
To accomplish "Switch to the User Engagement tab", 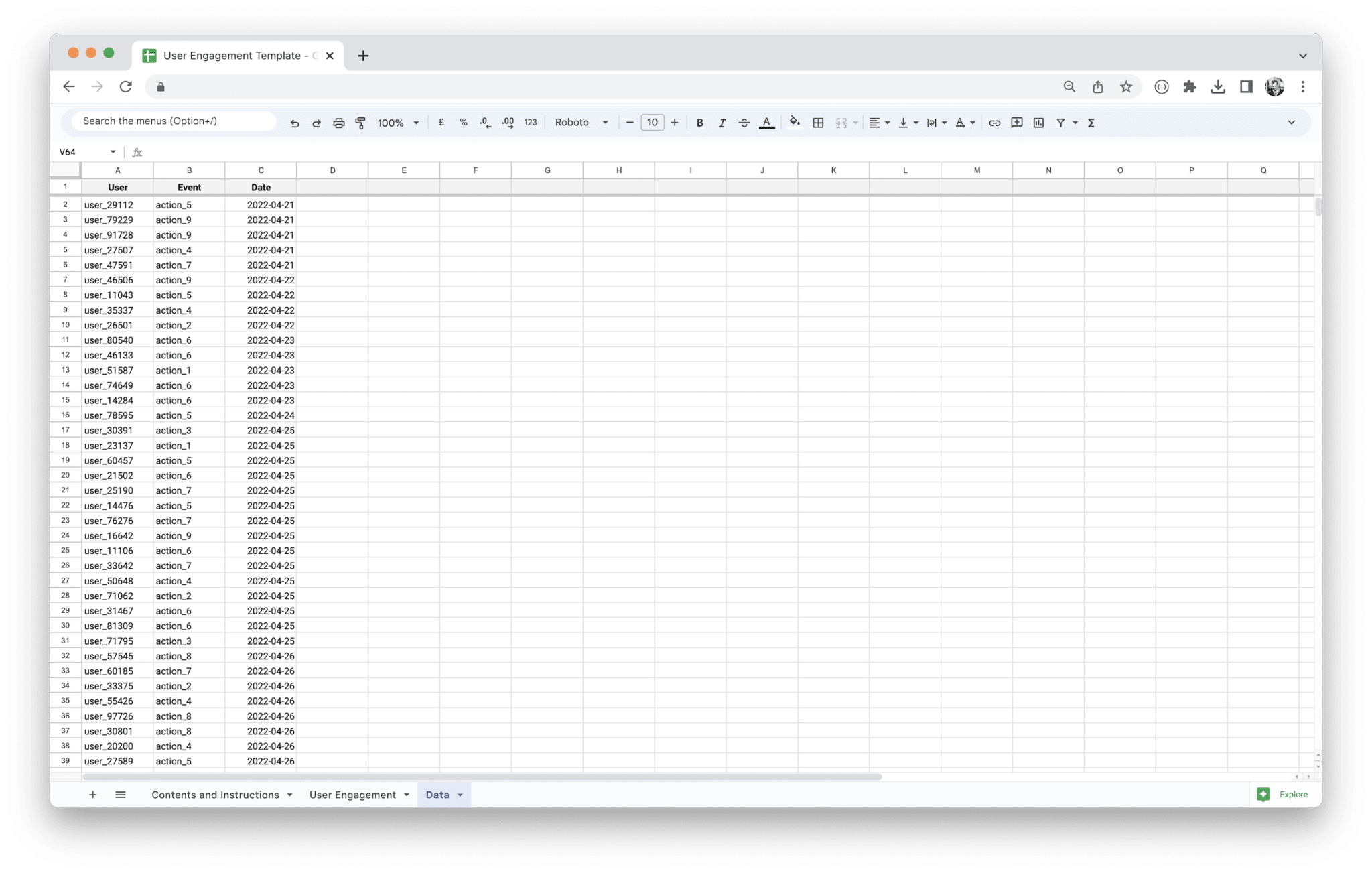I will 353,795.
